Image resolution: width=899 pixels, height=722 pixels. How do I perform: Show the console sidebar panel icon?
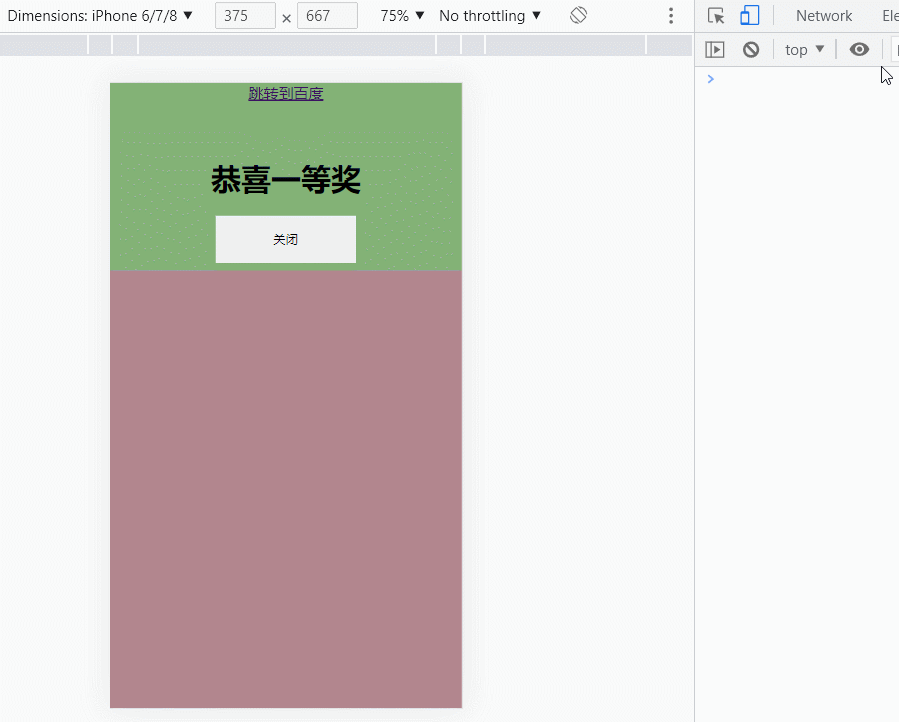tap(714, 50)
